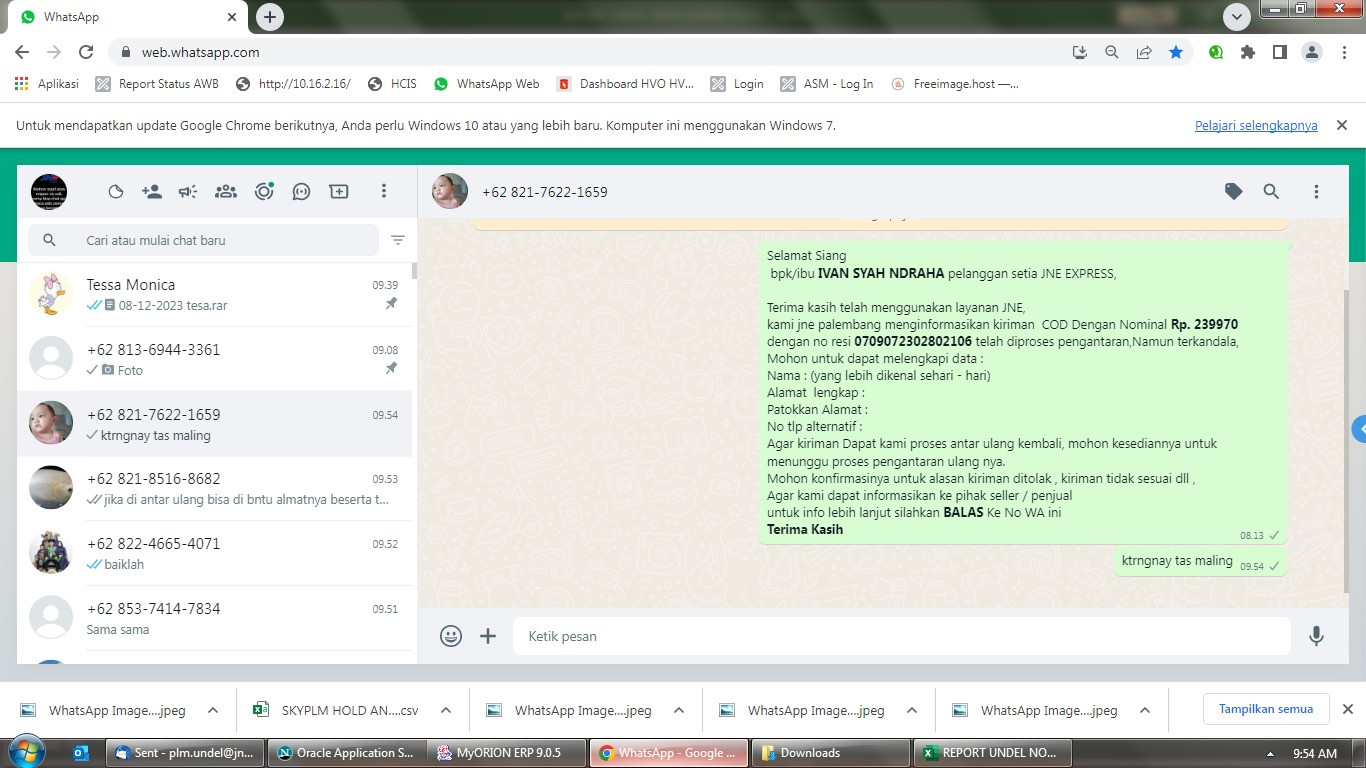Open chat with +62 813-6944-3361
This screenshot has width=1366, height=768.
click(215, 359)
